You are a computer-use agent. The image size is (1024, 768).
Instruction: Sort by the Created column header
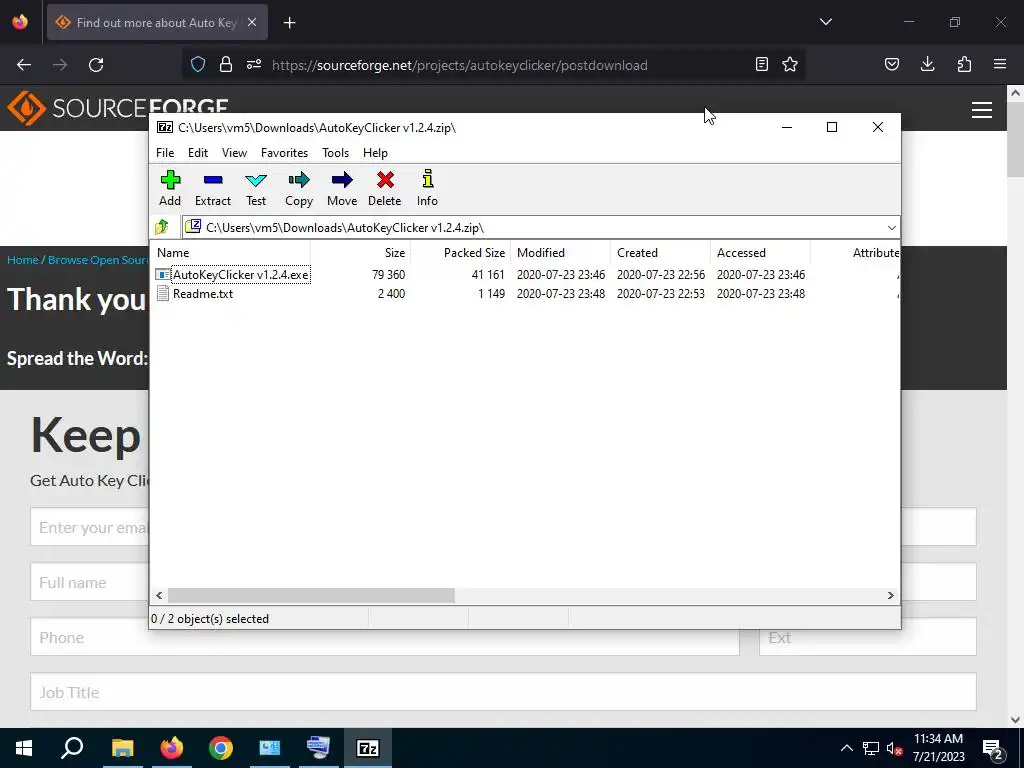point(660,253)
